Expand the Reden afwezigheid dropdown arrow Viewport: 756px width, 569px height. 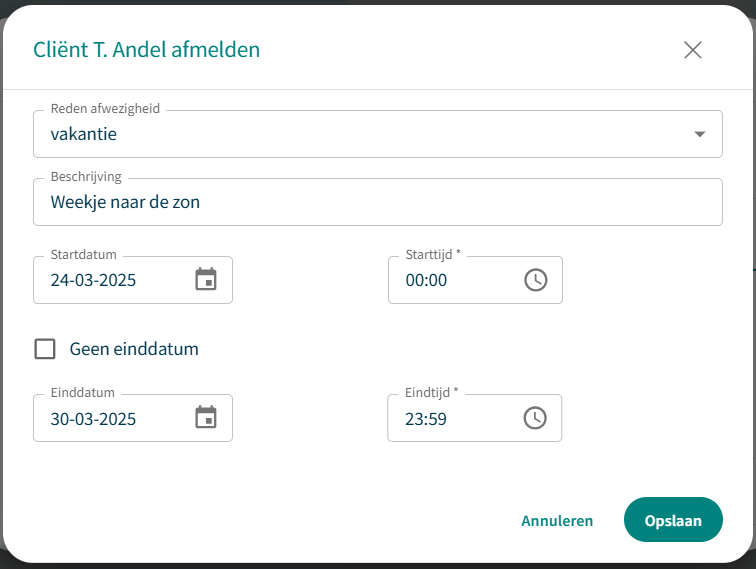pyautogui.click(x=699, y=134)
